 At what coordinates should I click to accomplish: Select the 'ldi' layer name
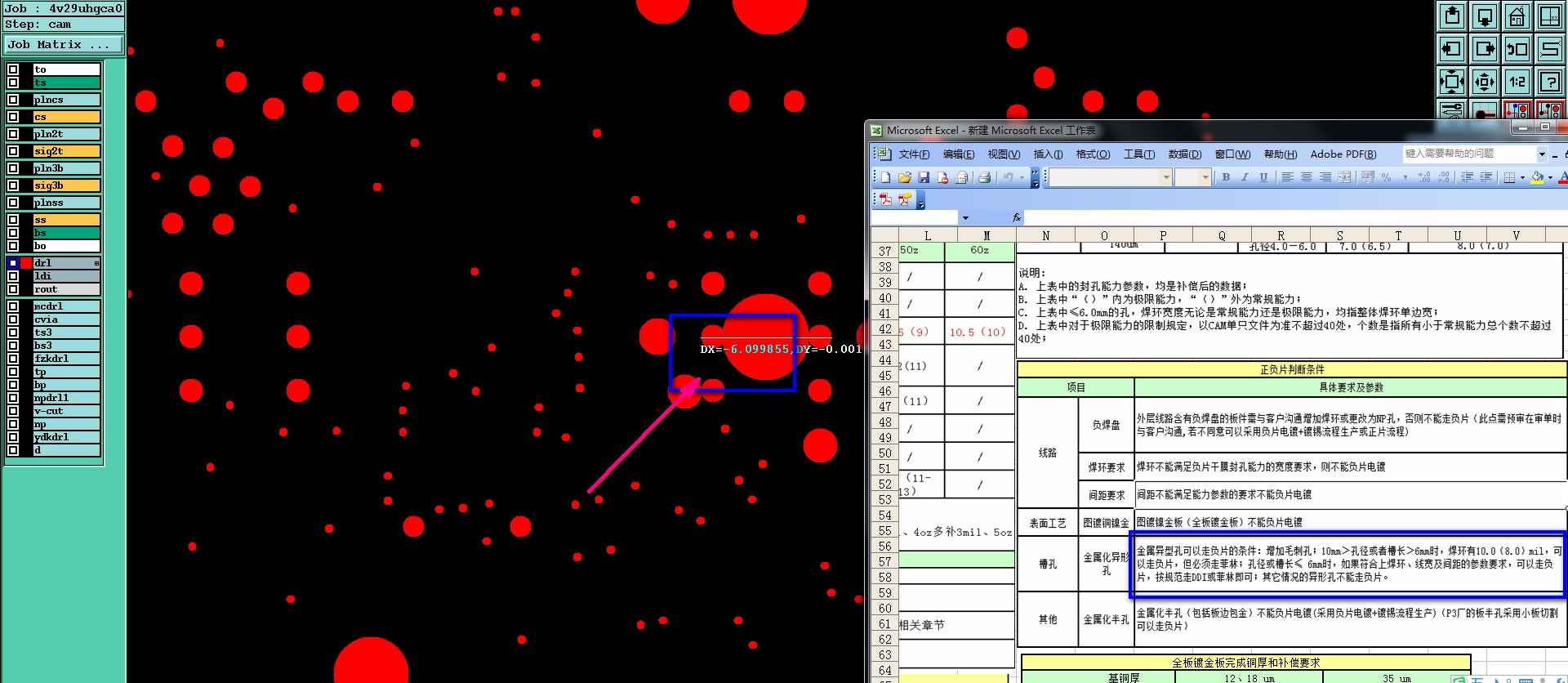point(66,276)
